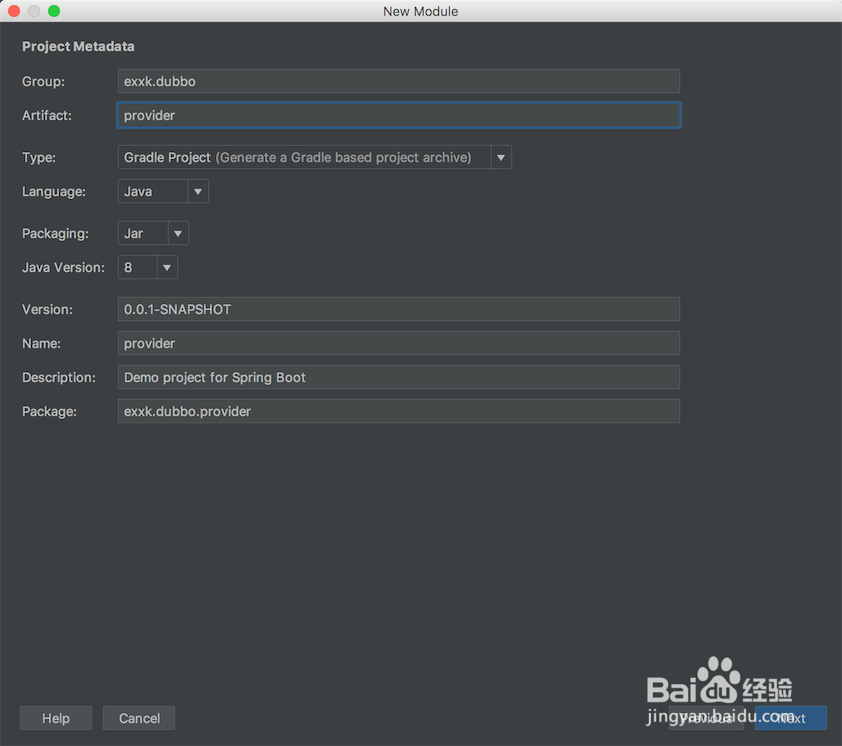
Task: Click the Type: label
Action: point(39,157)
